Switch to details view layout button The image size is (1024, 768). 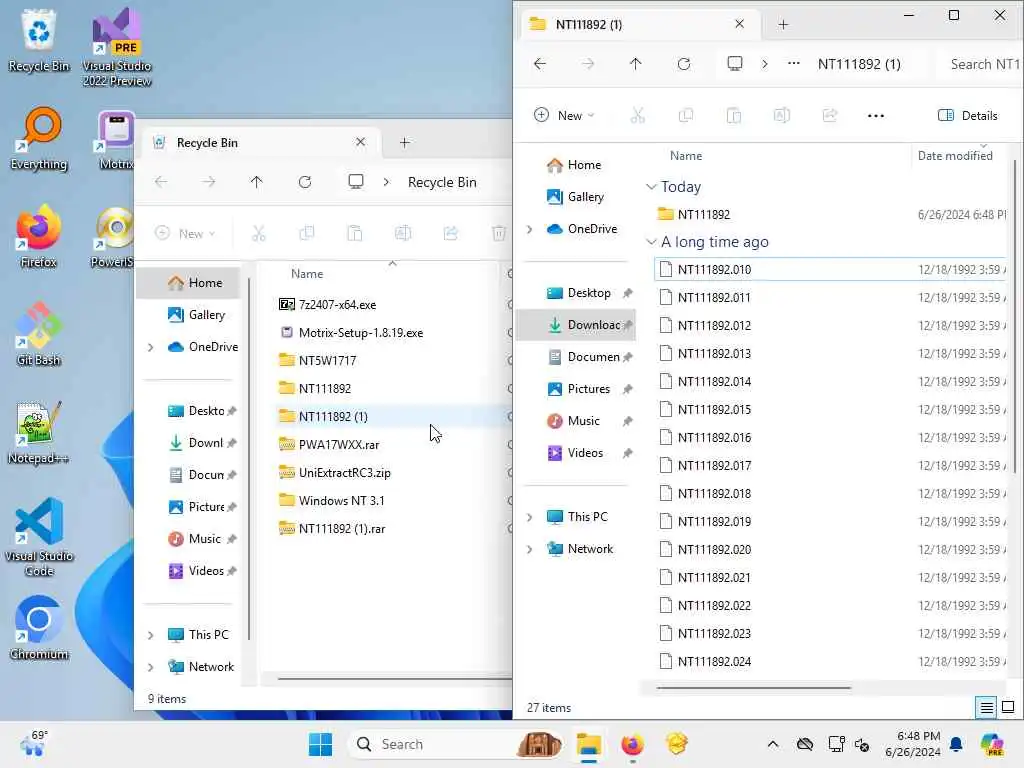(x=986, y=707)
